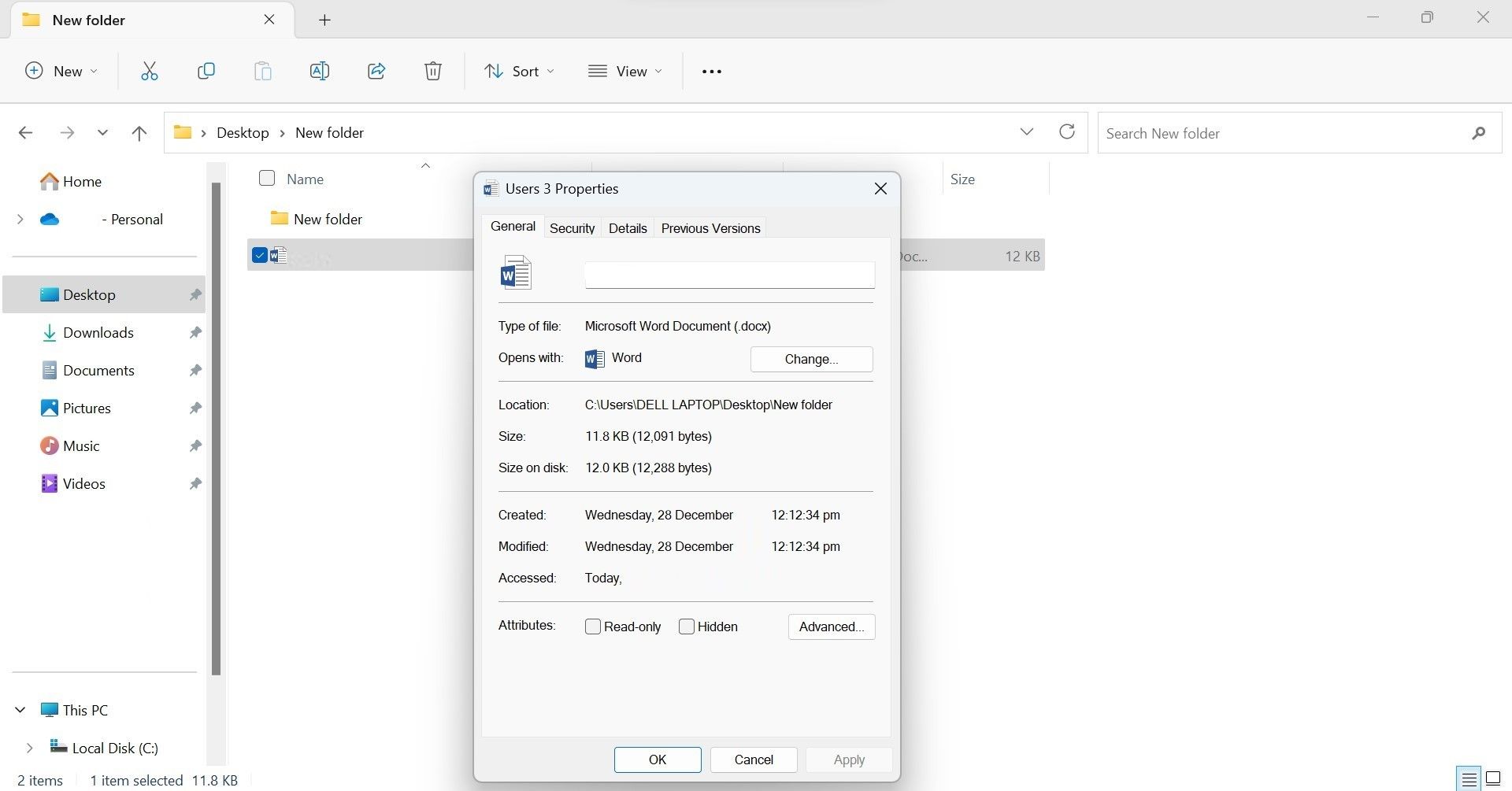
Task: Expand the View options dropdown
Action: point(625,71)
